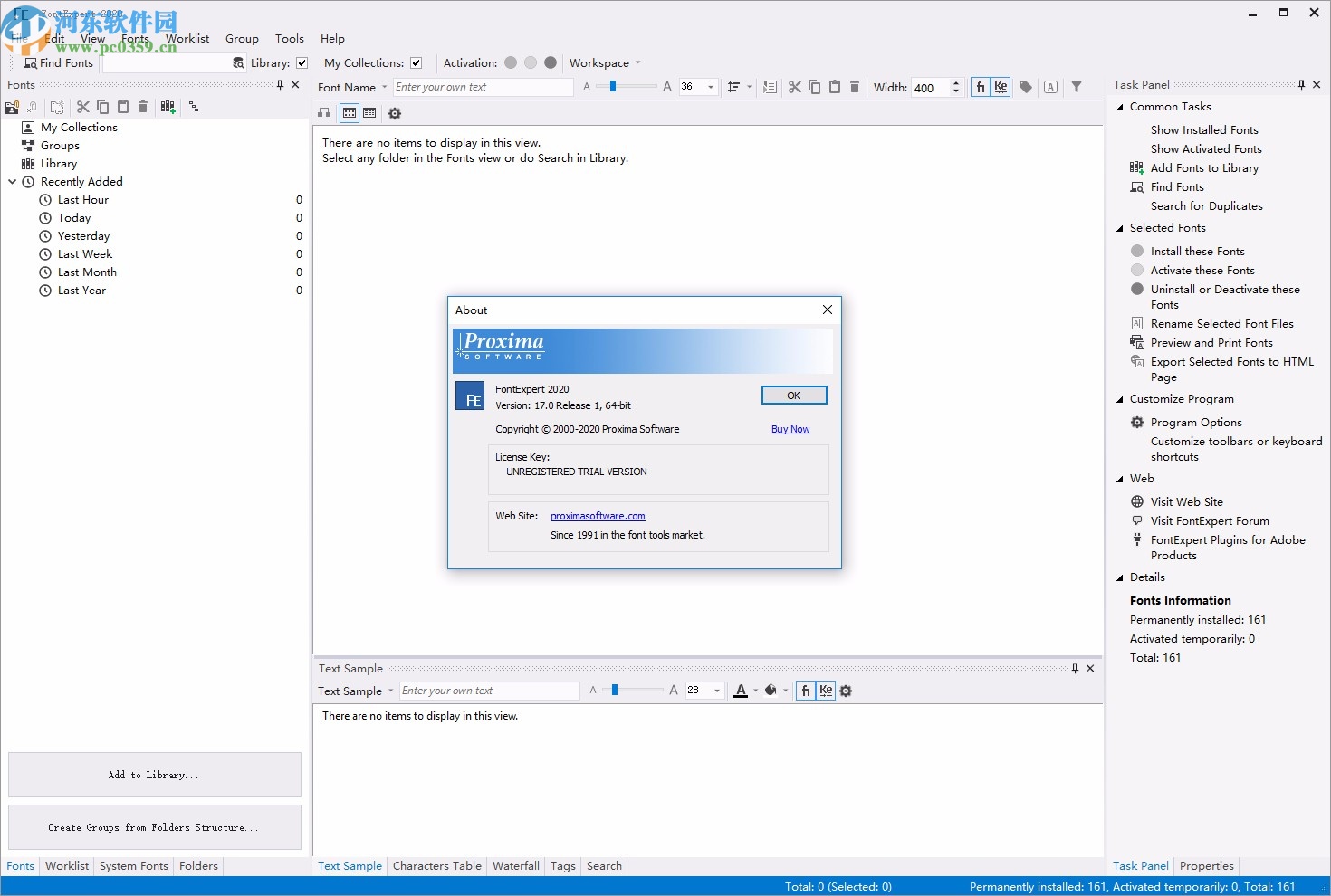Open the Workspace dropdown
1331x896 pixels.
(x=605, y=63)
